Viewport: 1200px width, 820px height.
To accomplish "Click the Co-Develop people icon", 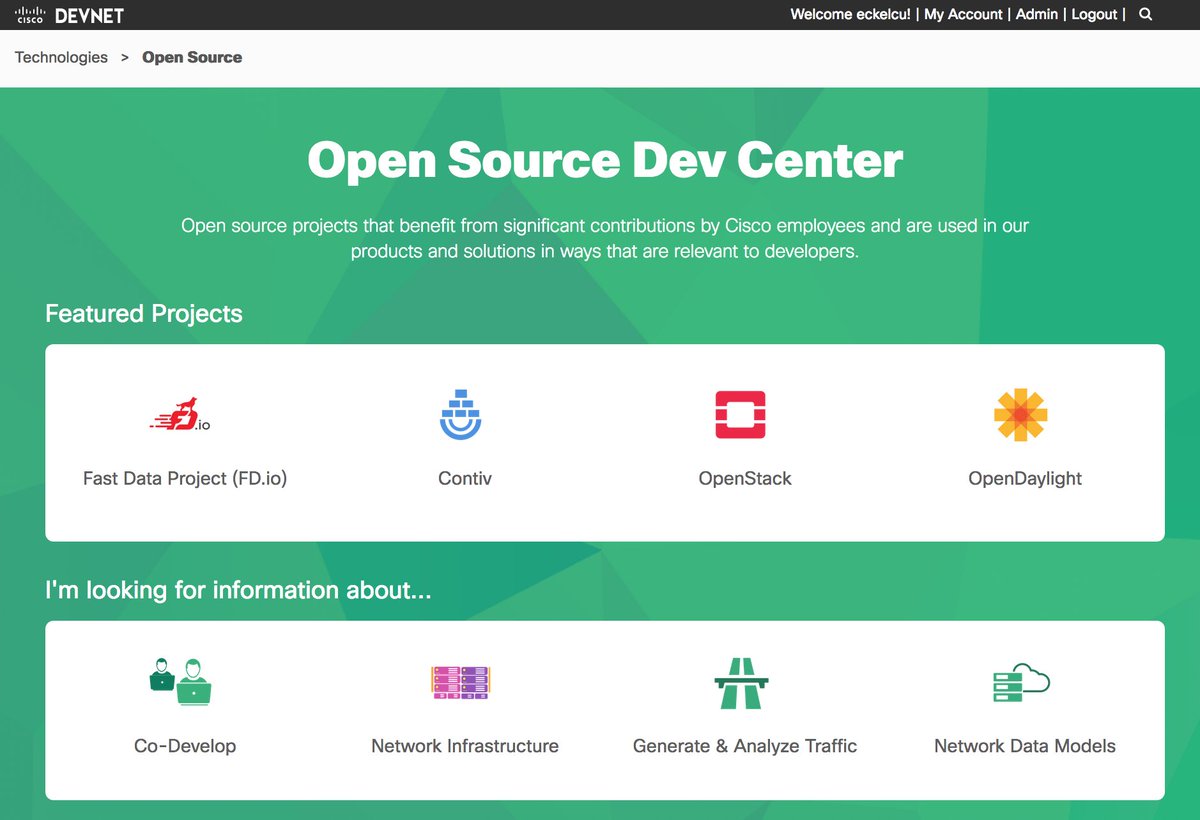I will [x=181, y=682].
